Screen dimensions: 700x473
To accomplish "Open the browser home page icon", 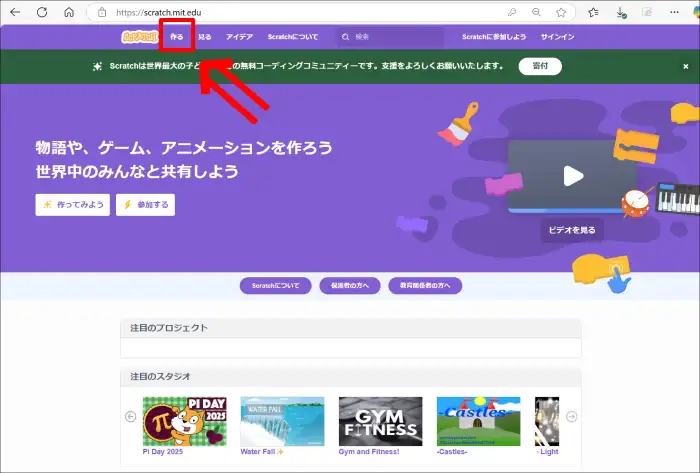I will click(x=69, y=12).
